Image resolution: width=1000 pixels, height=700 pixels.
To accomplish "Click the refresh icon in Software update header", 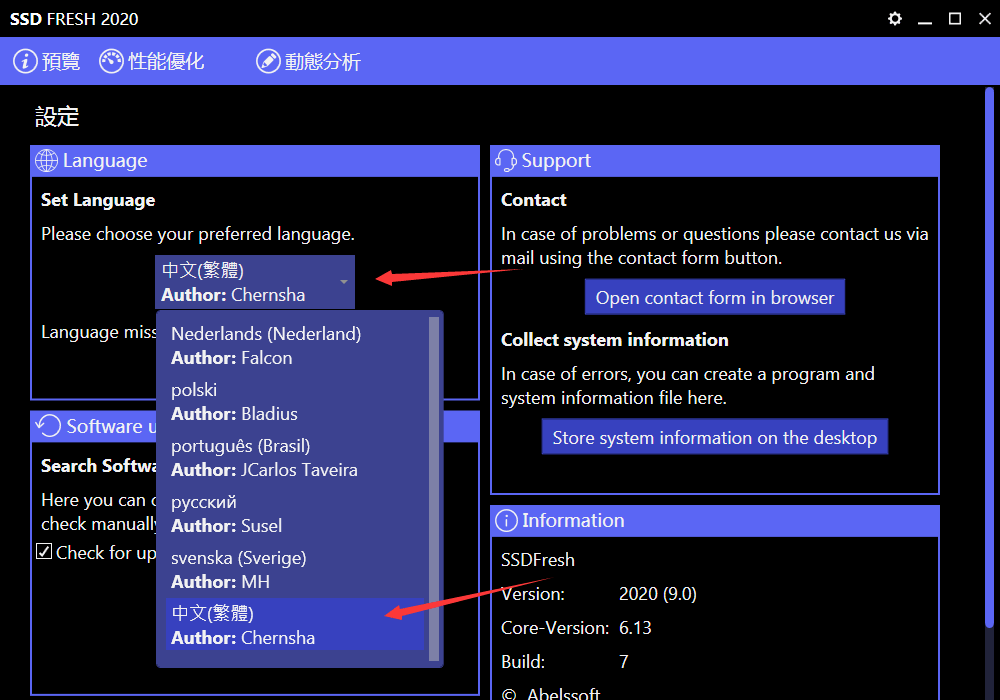I will (48, 427).
